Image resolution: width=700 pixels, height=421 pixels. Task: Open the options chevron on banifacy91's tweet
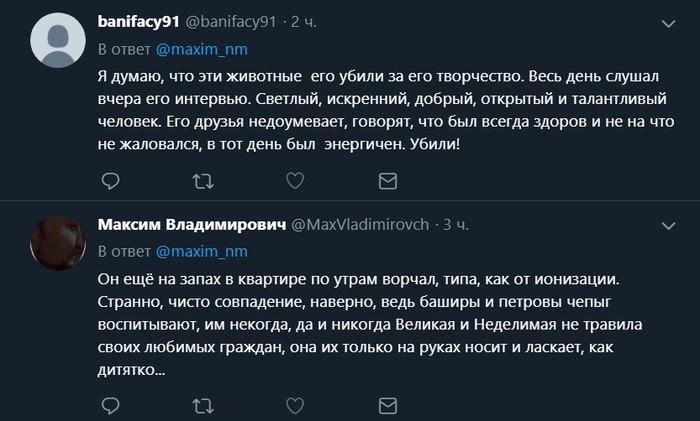click(668, 20)
